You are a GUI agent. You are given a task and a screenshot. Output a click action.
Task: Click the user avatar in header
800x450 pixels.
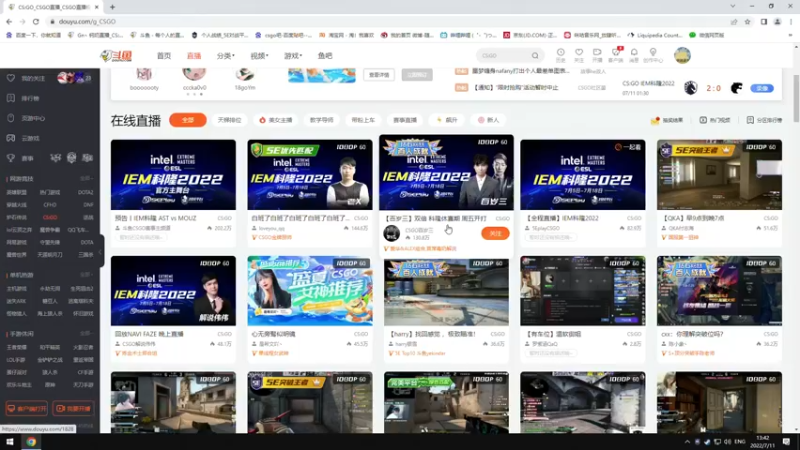pyautogui.click(x=682, y=56)
